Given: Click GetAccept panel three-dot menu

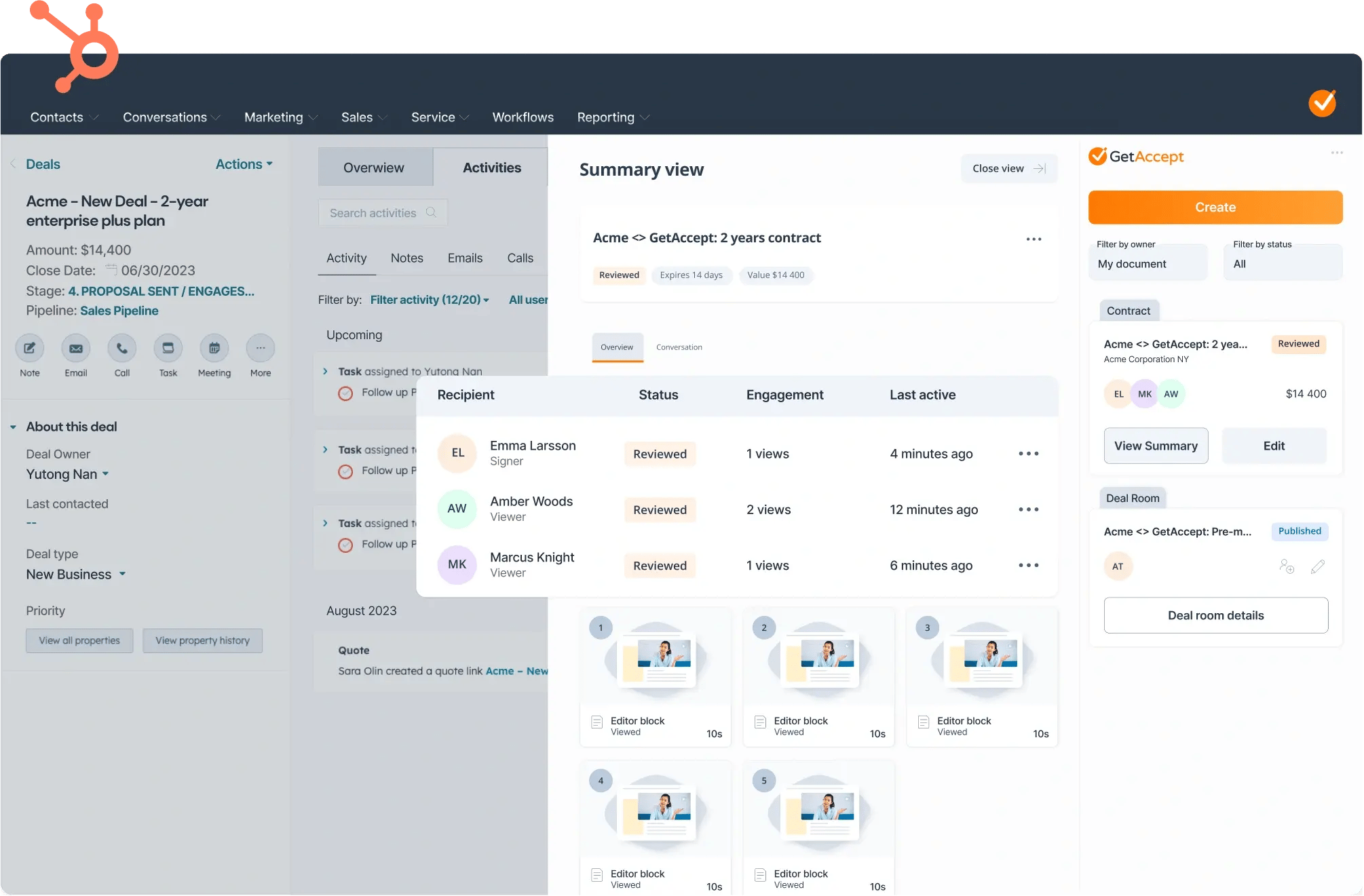Looking at the screenshot, I should point(1337,153).
